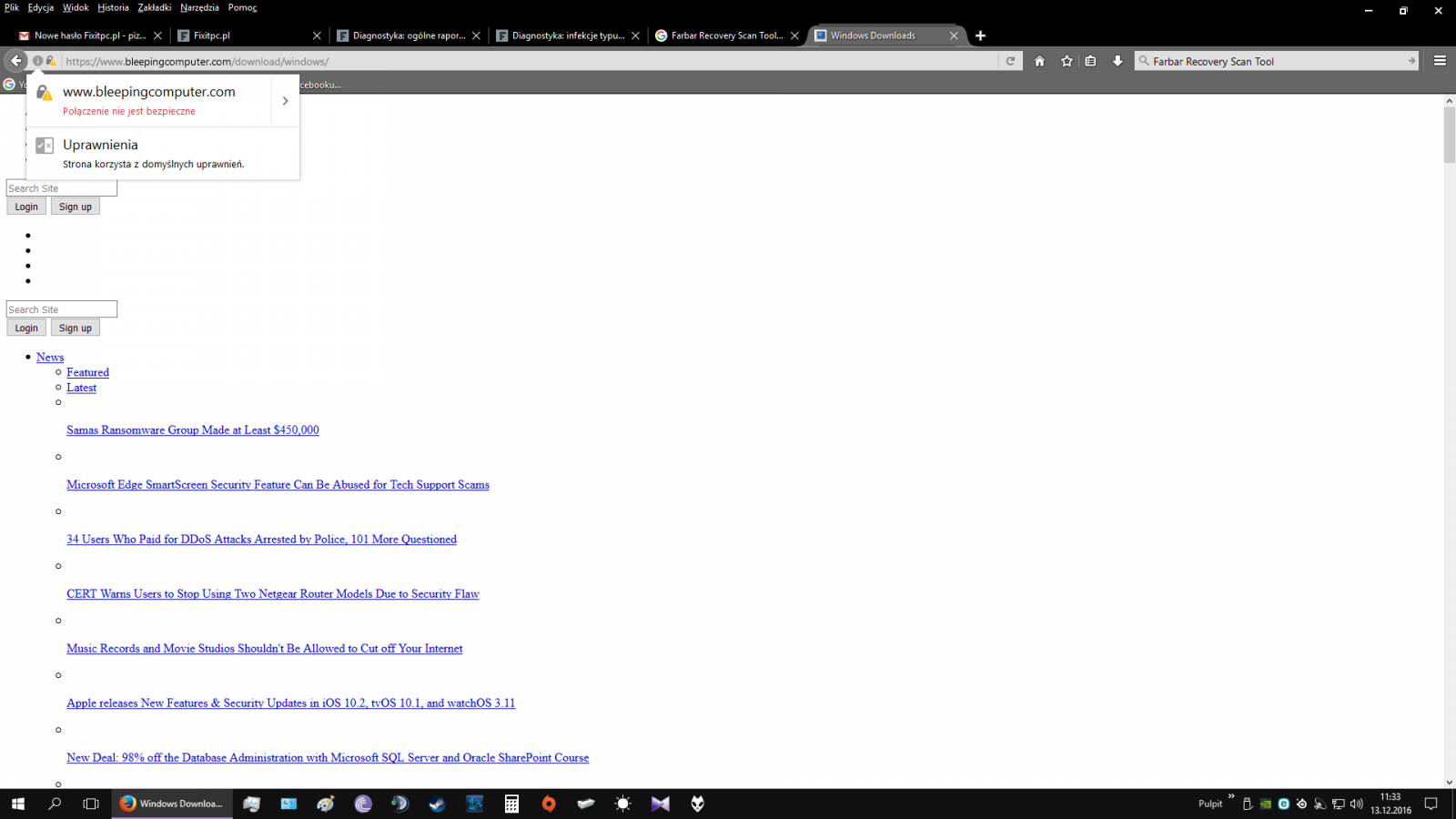The height and width of the screenshot is (819, 1456).
Task: Click the lower Sign up button
Action: tap(76, 328)
